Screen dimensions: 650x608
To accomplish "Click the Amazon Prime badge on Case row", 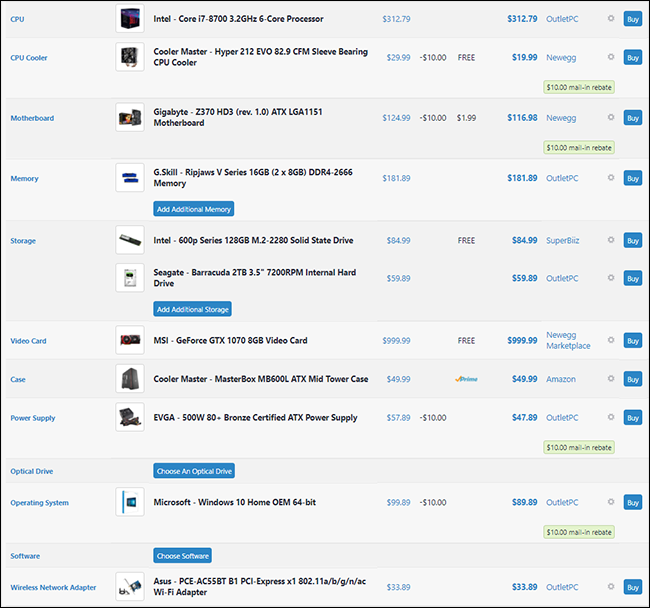I will pos(466,379).
